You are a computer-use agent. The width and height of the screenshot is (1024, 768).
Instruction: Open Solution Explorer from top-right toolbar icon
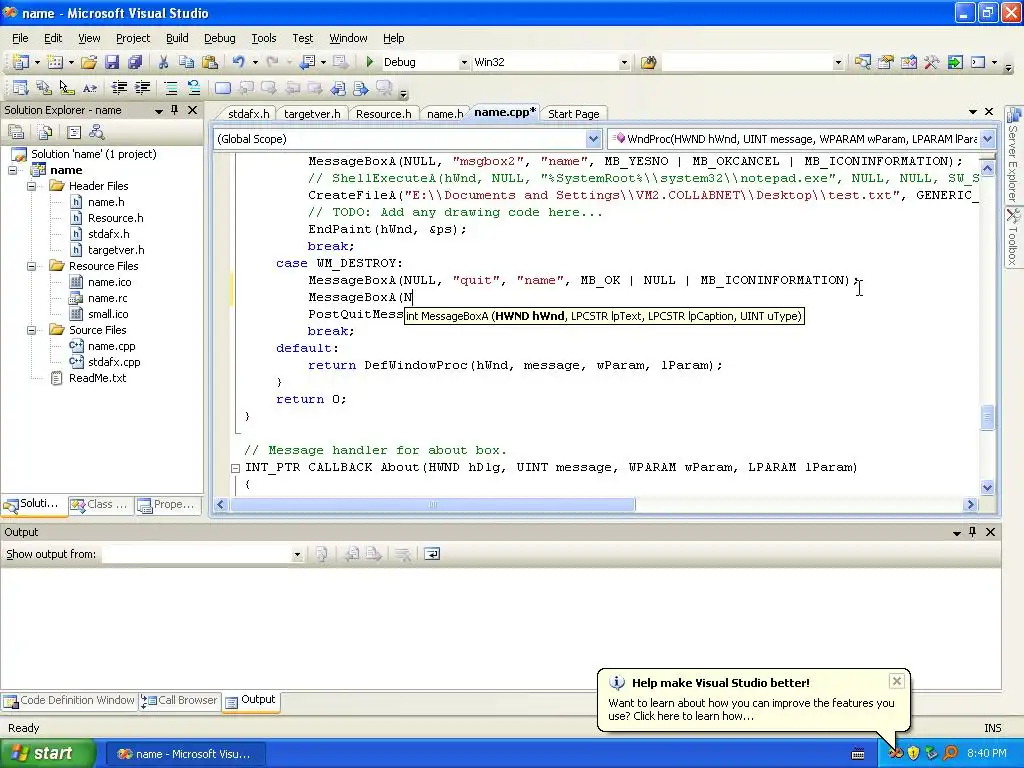click(x=863, y=62)
